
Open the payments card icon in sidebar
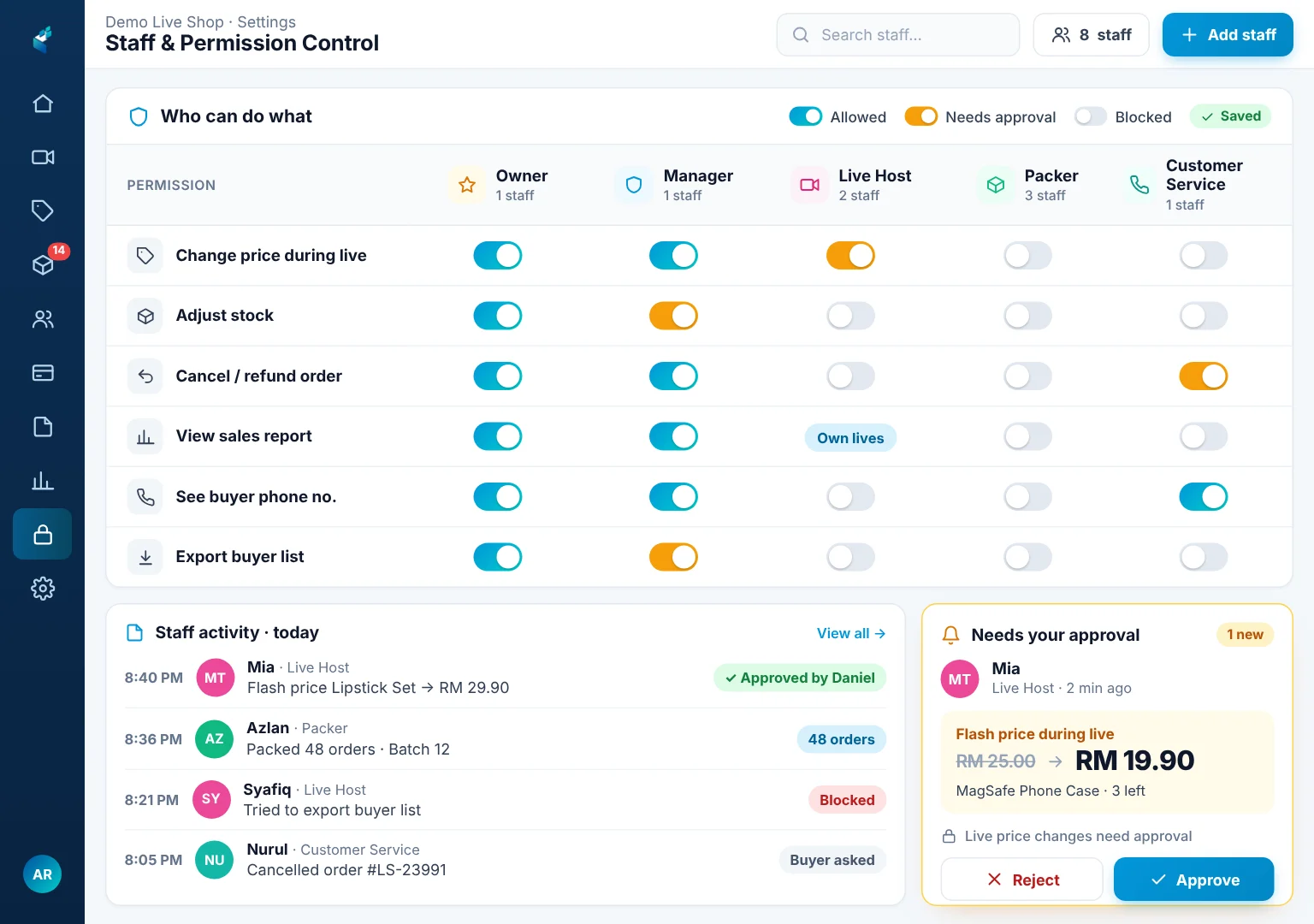pos(43,373)
